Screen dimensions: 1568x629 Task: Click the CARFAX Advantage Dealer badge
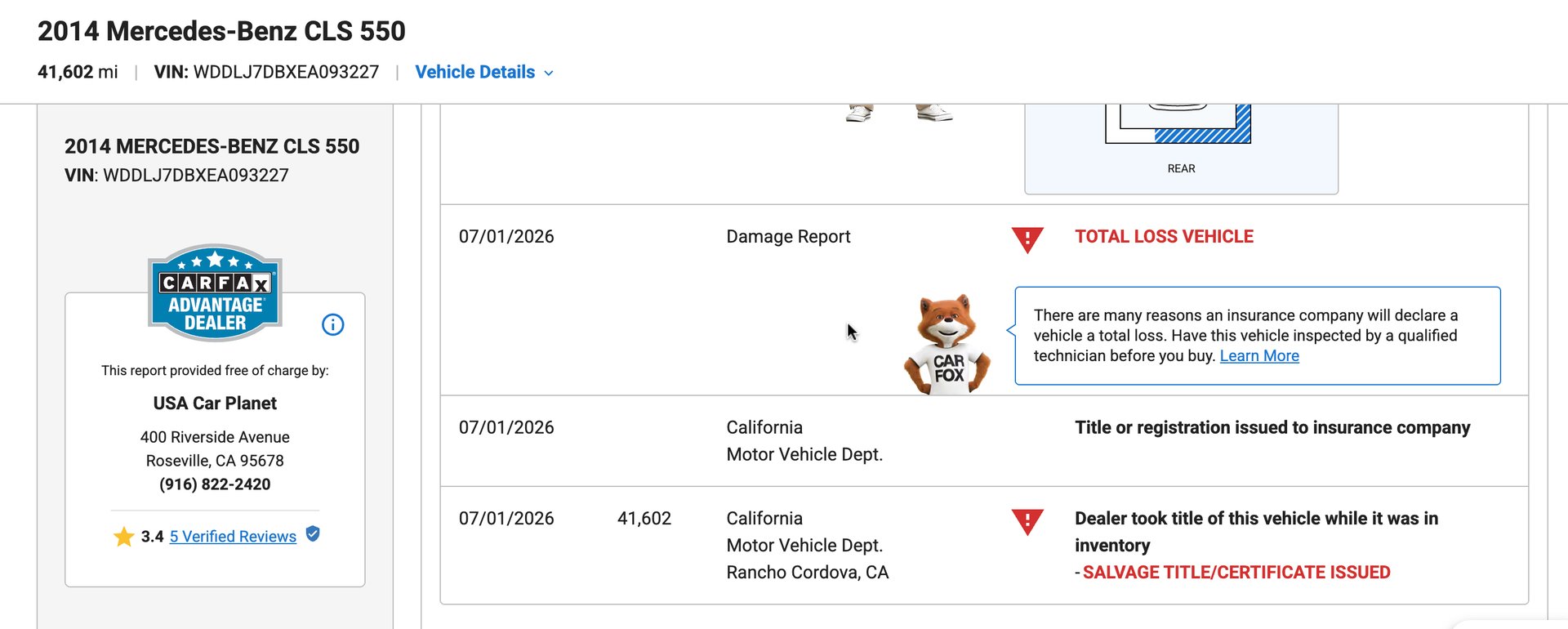215,292
